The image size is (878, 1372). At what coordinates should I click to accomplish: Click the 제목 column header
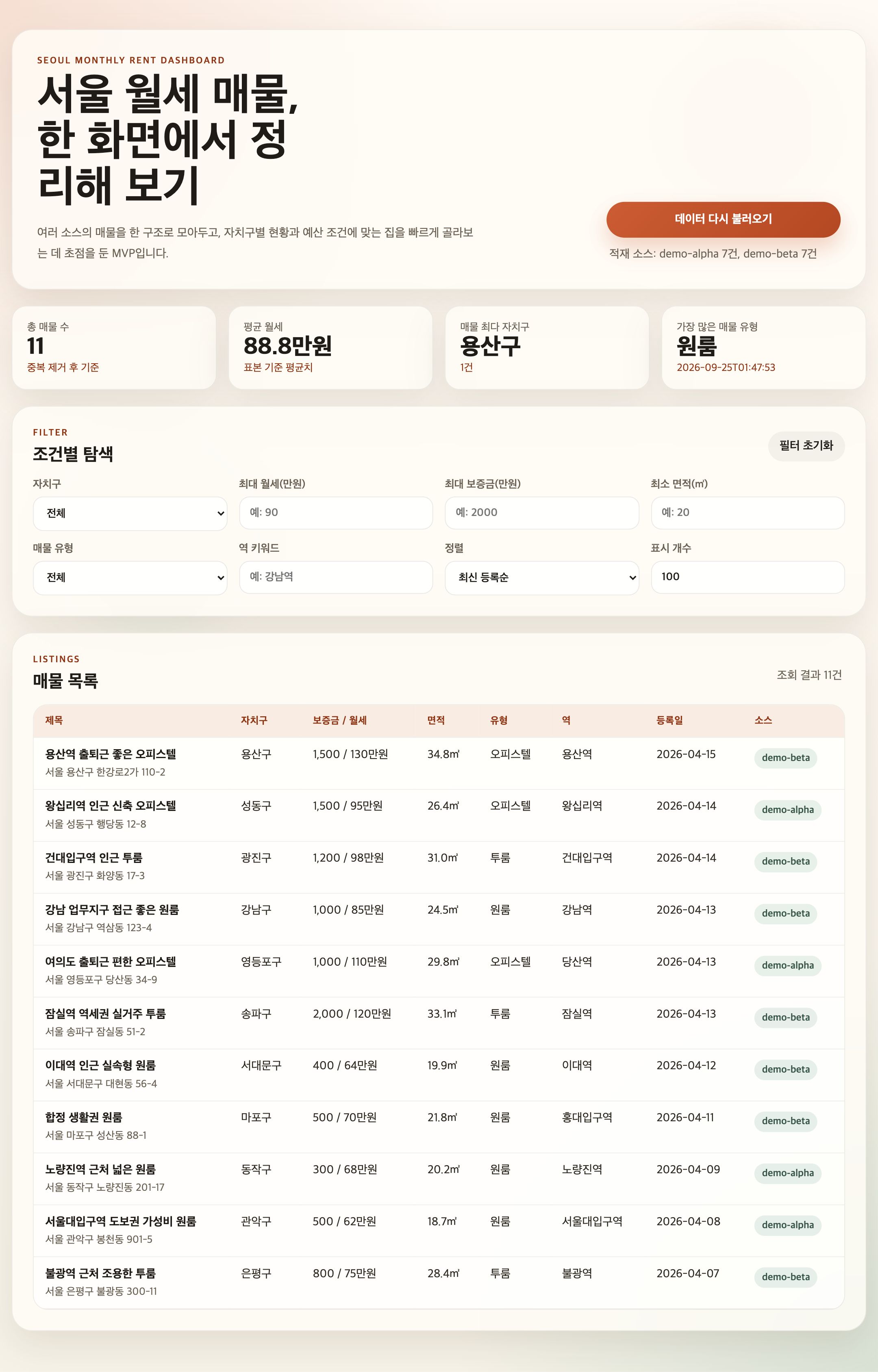[x=54, y=720]
